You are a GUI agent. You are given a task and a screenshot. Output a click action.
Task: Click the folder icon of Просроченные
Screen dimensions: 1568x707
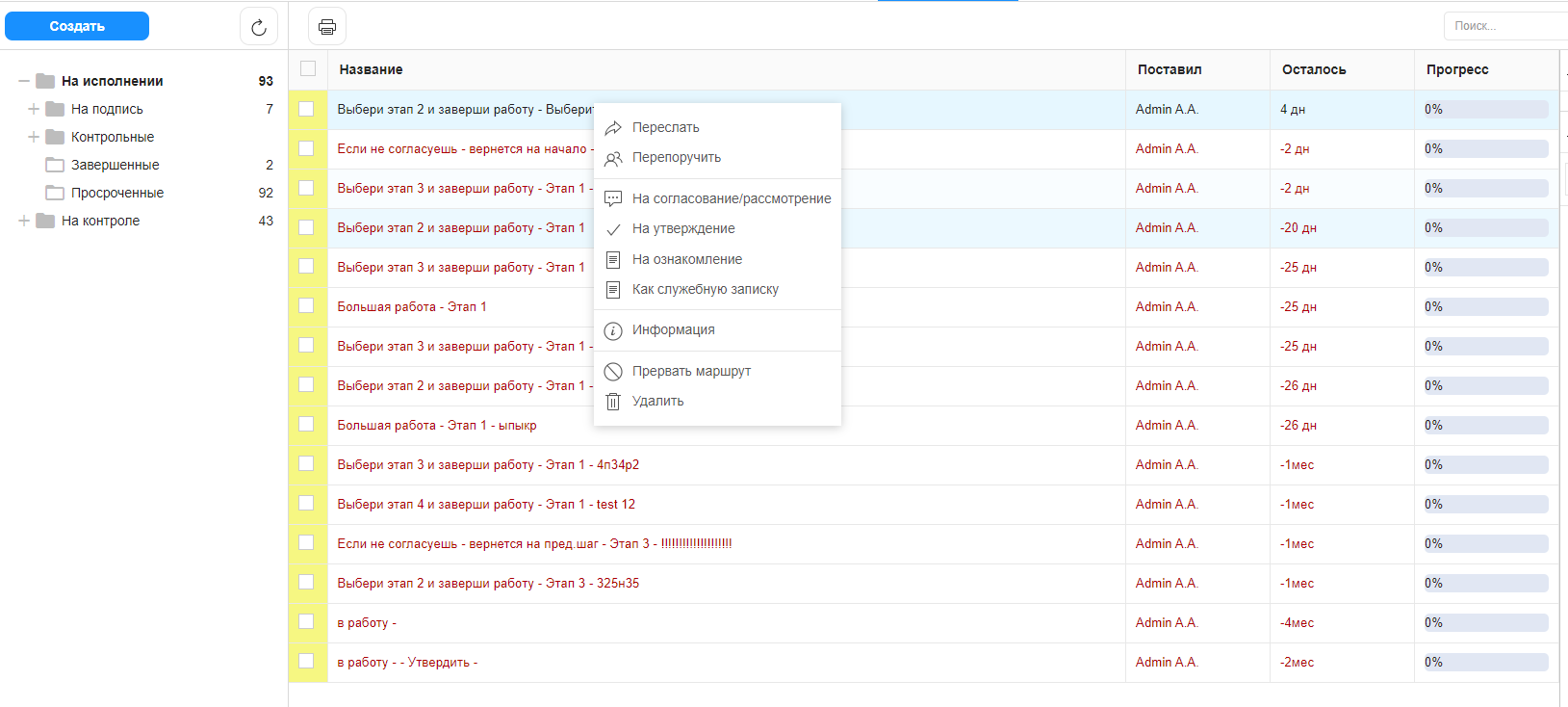(55, 193)
